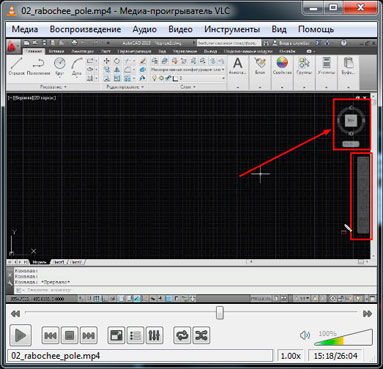This screenshot has height=369, width=383.
Task: Stop playback with the square button
Action: point(69,335)
